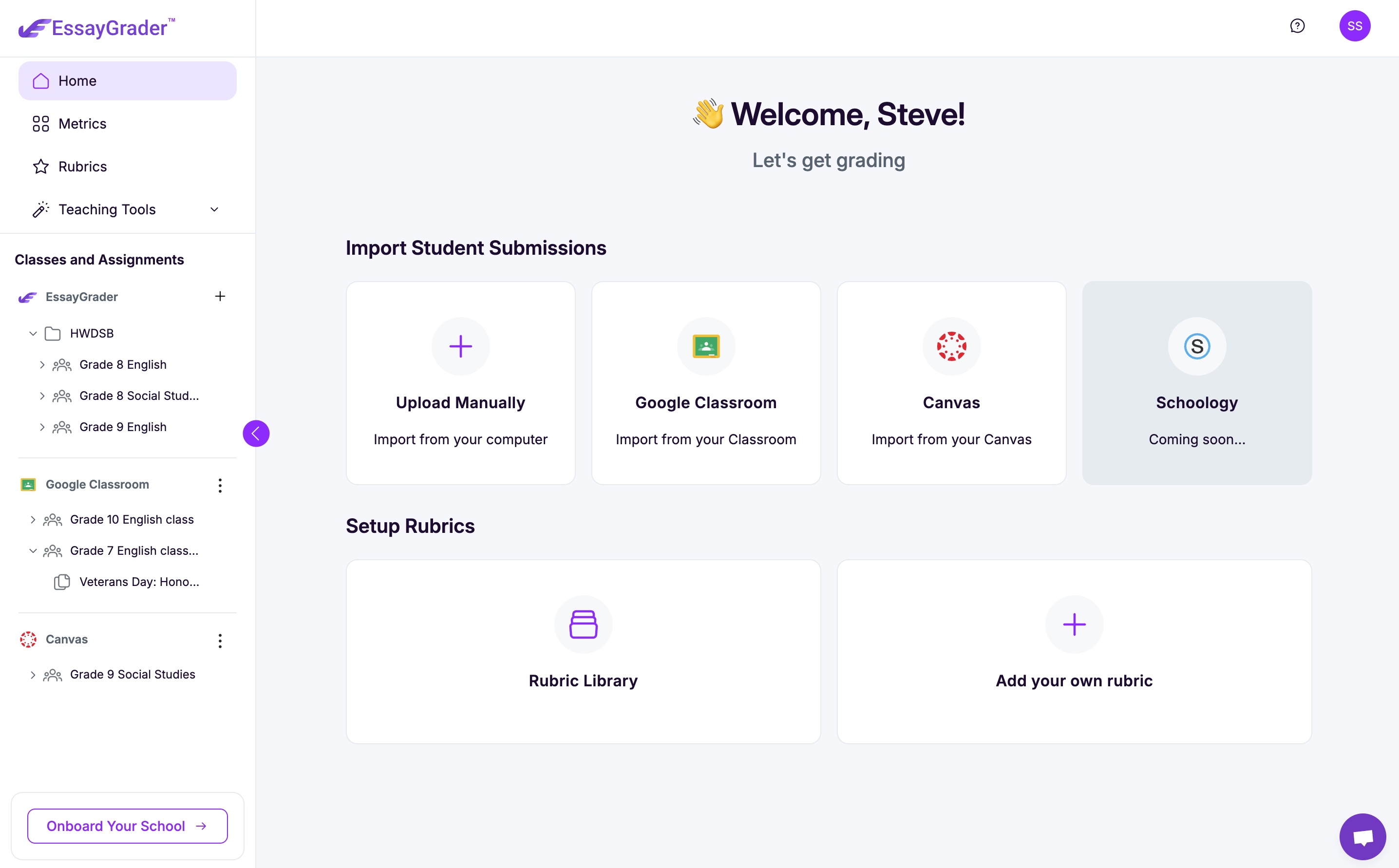This screenshot has height=868, width=1399.
Task: Collapse the Grade 7 English class
Action: click(33, 550)
